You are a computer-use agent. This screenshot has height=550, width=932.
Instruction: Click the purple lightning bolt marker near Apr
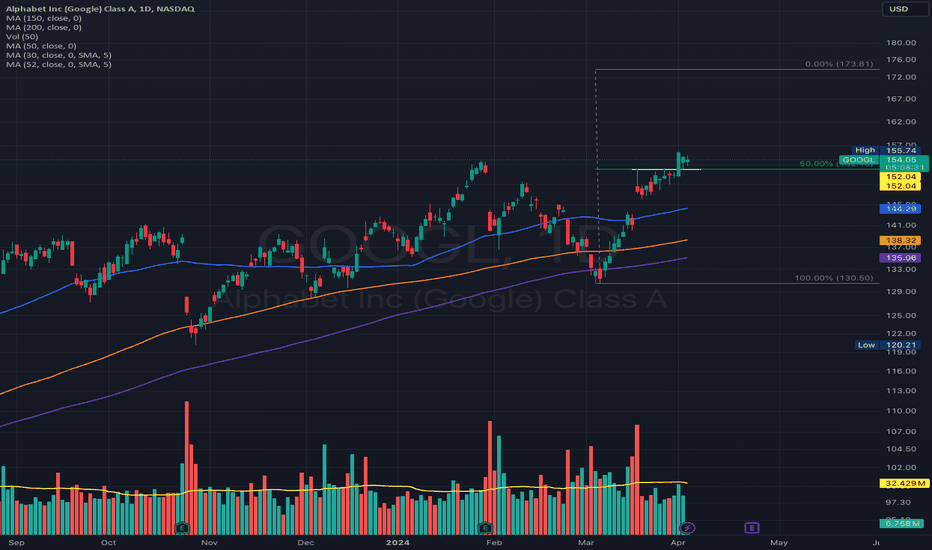687,527
